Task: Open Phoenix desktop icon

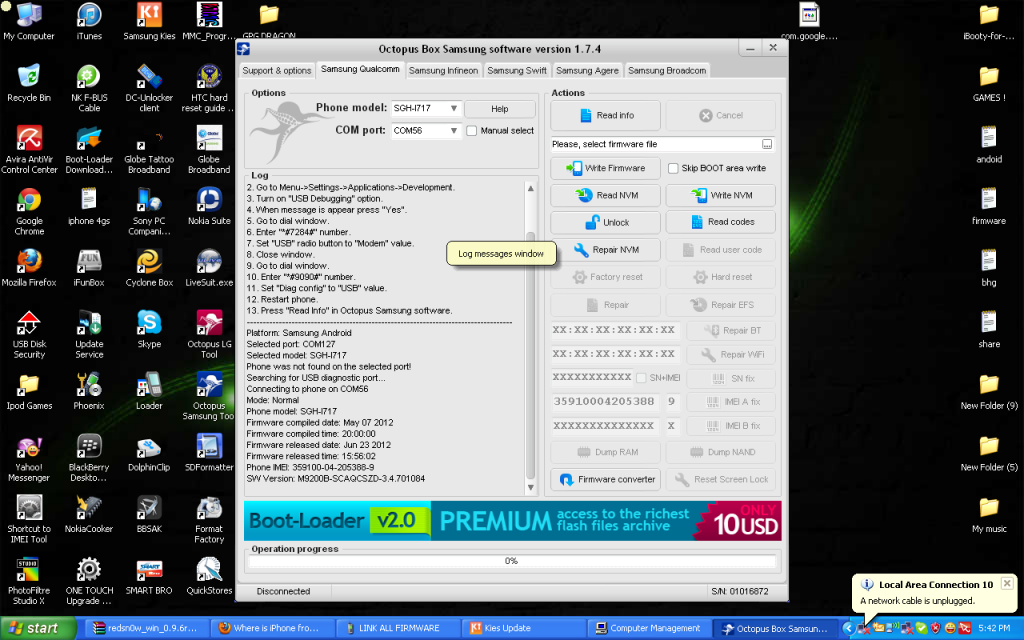Action: click(89, 391)
